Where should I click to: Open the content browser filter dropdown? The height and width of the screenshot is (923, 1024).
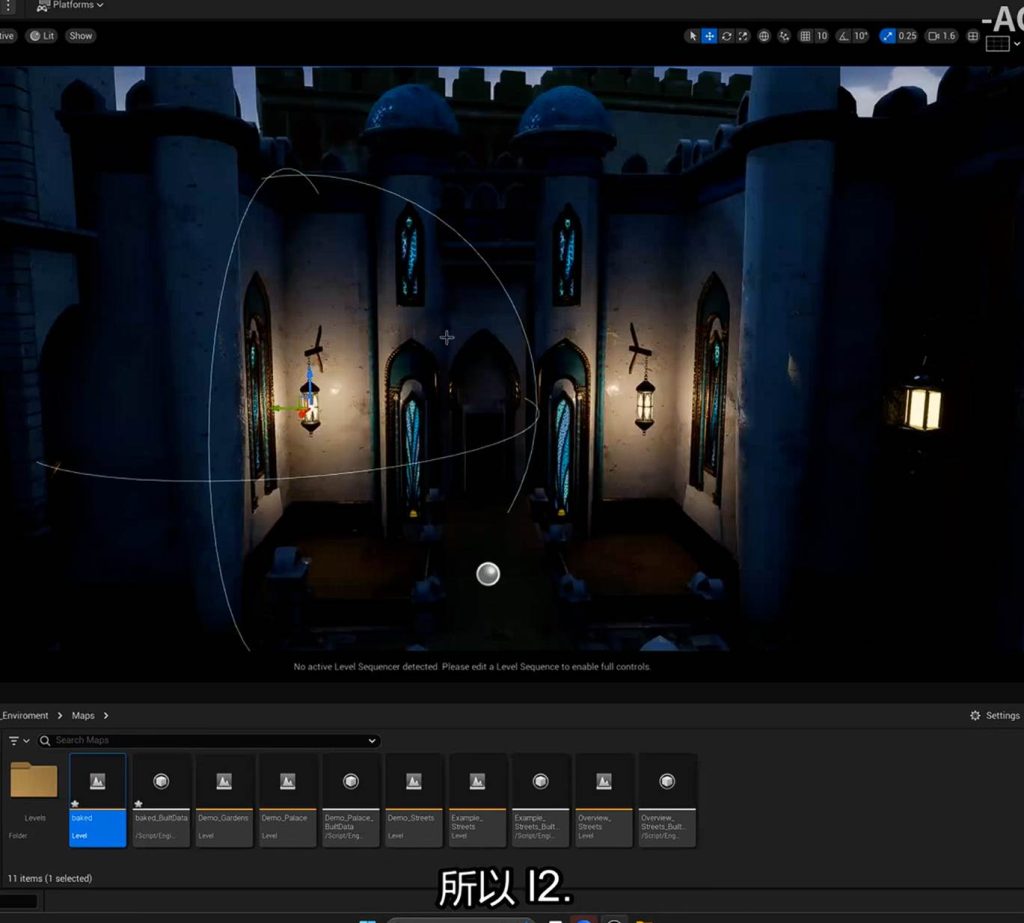coord(18,741)
